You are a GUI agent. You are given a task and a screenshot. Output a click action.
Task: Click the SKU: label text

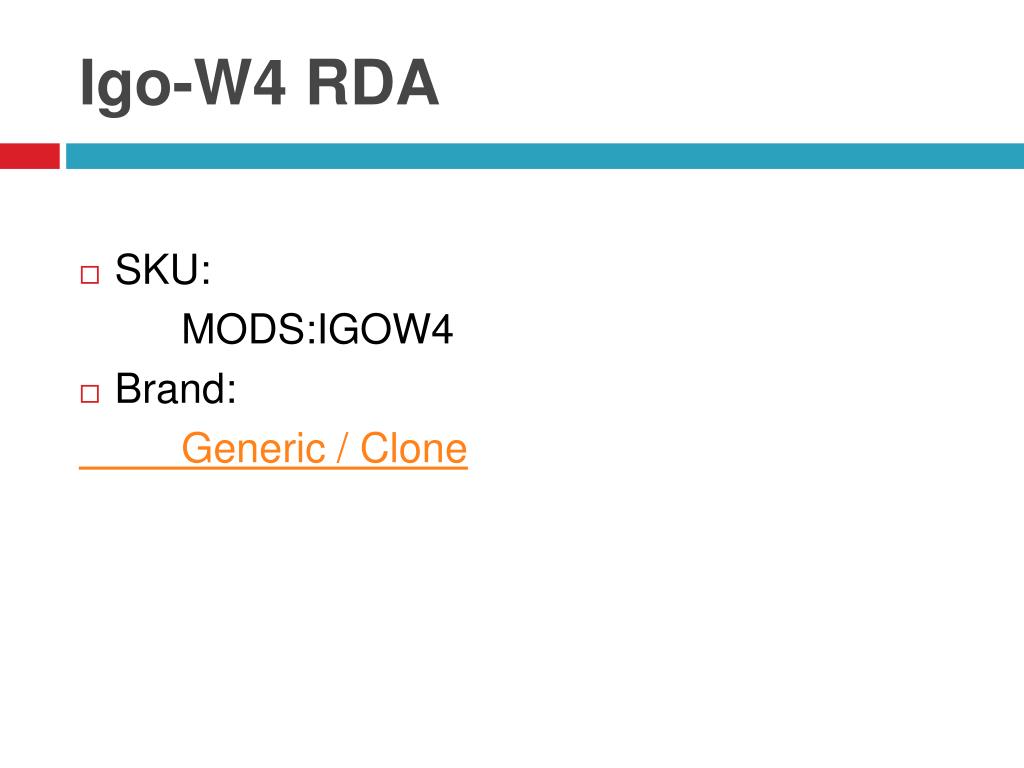(x=163, y=269)
